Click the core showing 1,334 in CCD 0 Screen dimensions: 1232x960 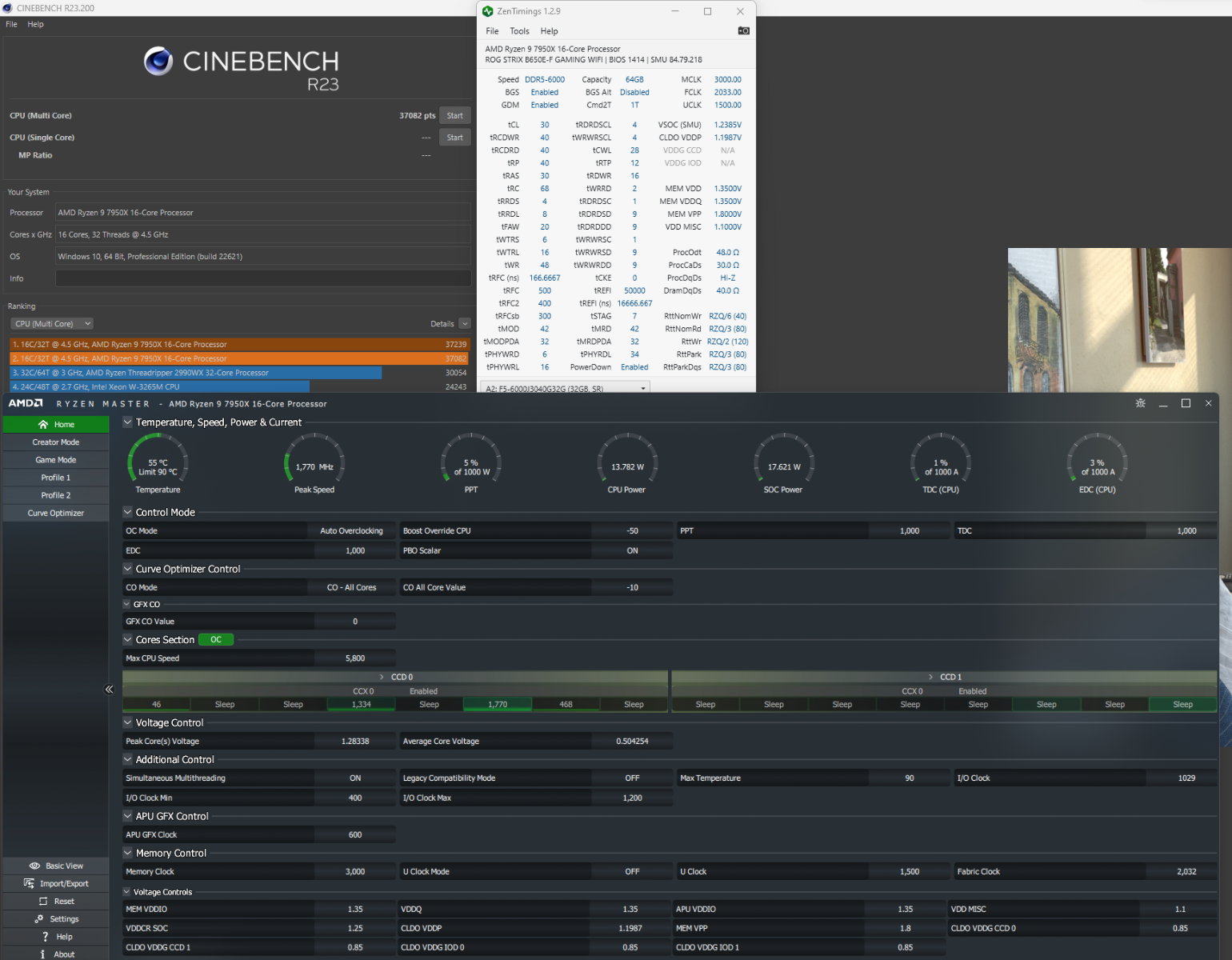(x=362, y=704)
